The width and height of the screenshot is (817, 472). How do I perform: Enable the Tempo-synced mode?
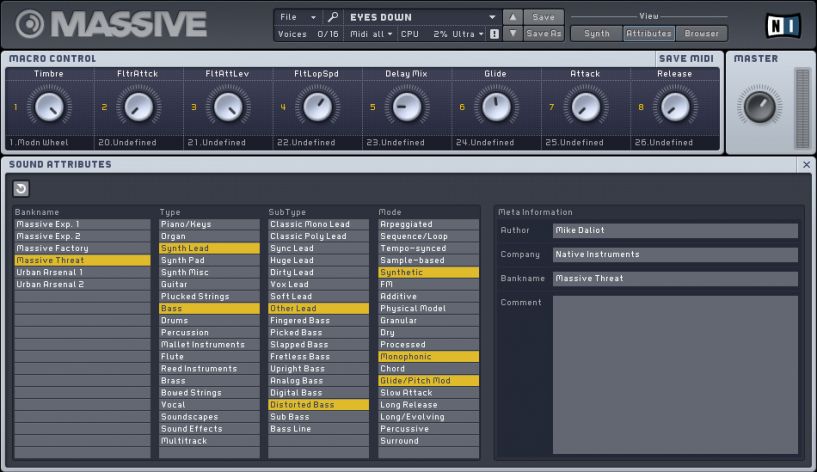click(x=429, y=249)
